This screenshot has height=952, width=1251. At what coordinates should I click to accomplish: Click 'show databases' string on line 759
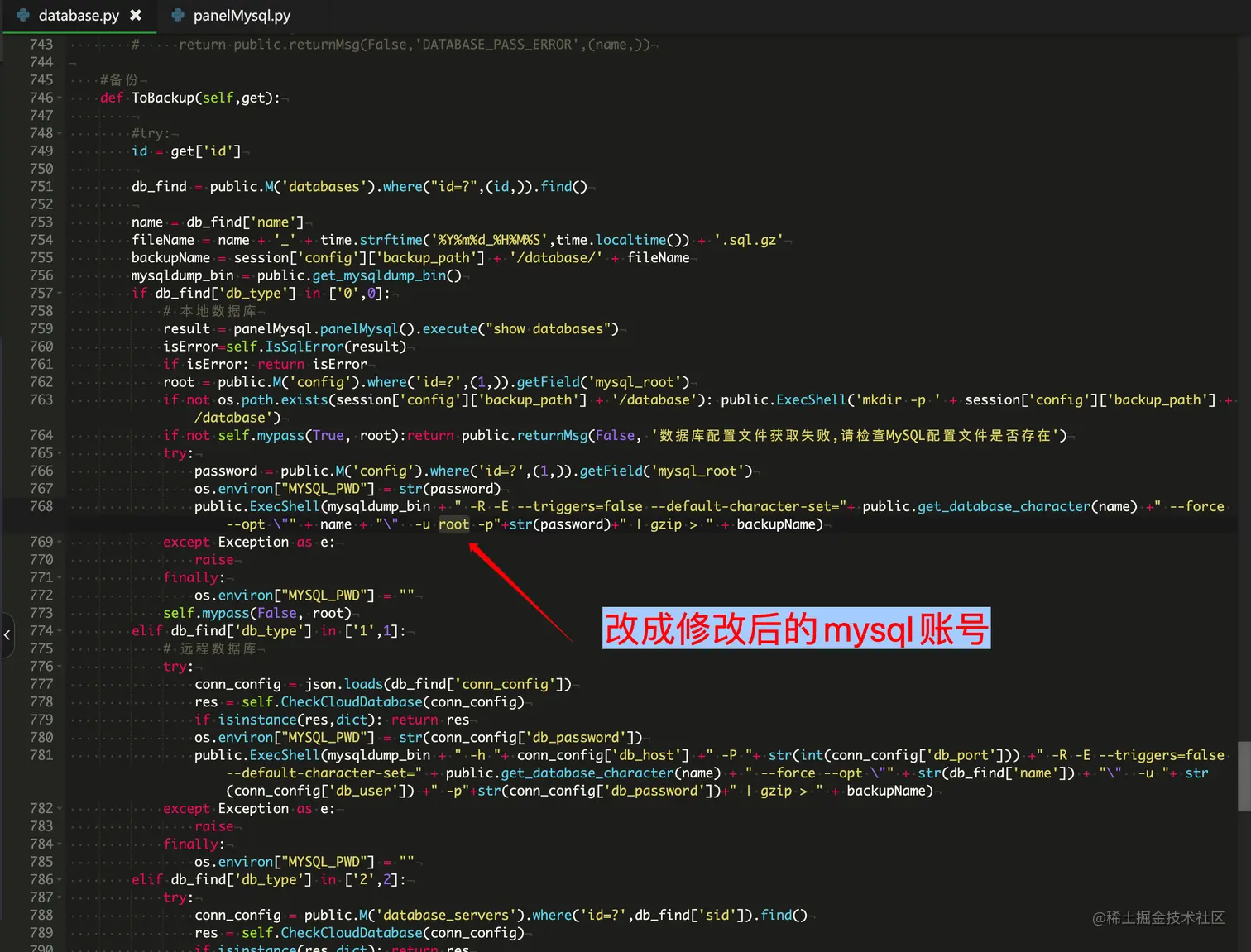(x=549, y=329)
